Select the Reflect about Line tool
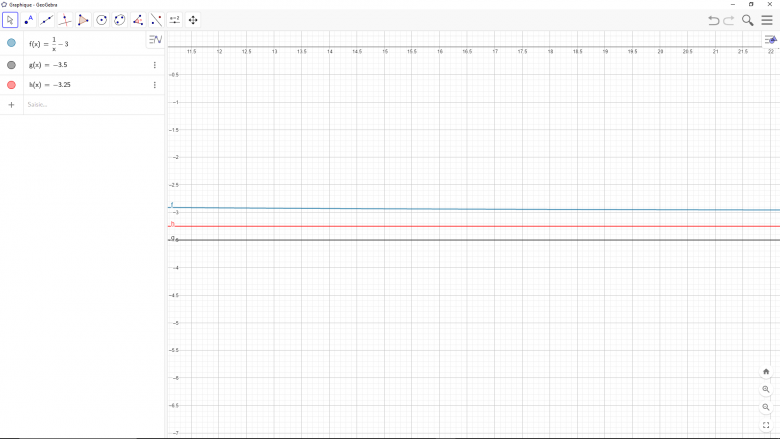The height and width of the screenshot is (439, 780). point(156,20)
